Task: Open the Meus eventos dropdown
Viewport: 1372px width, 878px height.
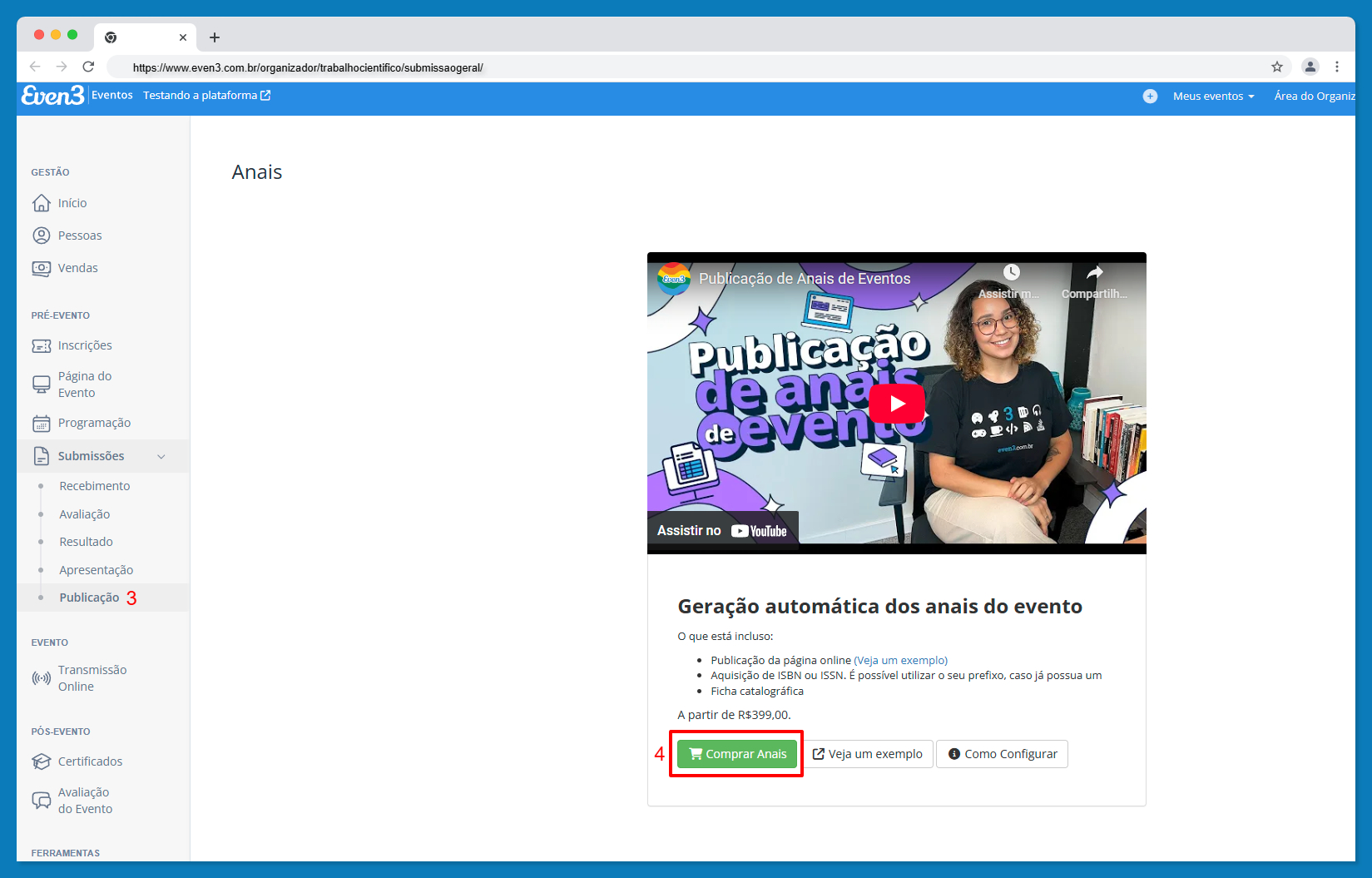Action: click(1213, 97)
